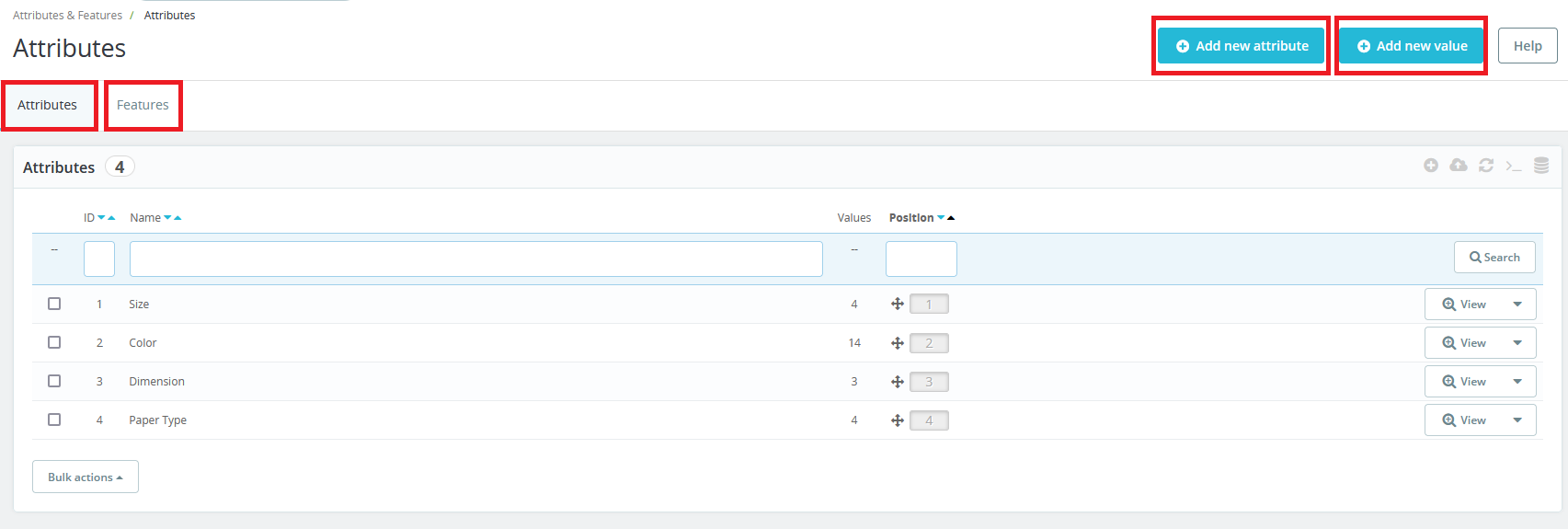Click the cloud upload import icon
Screen dimensions: 1568x529
(x=1459, y=166)
